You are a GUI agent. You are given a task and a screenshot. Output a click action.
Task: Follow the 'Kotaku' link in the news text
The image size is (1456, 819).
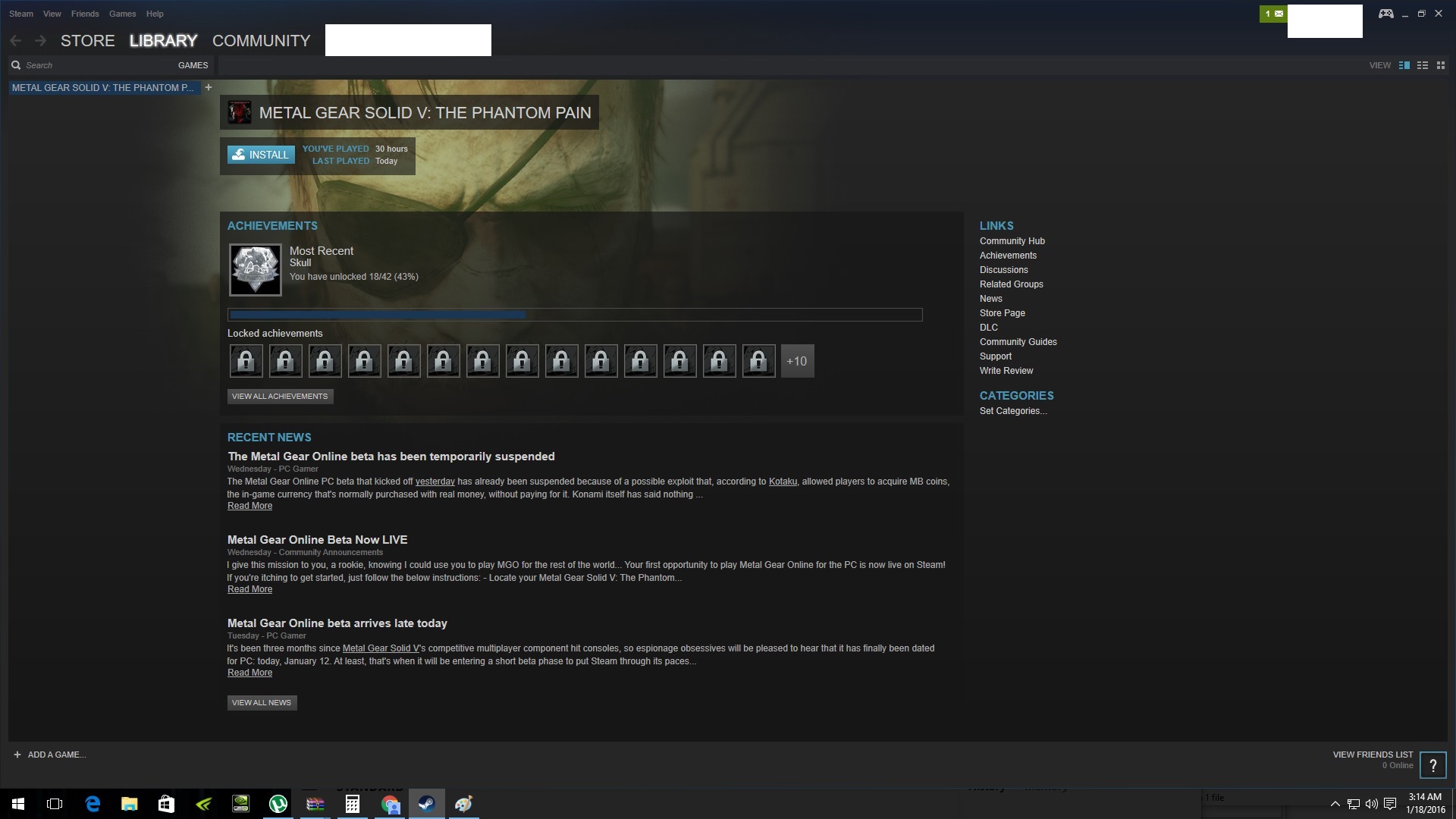[783, 482]
